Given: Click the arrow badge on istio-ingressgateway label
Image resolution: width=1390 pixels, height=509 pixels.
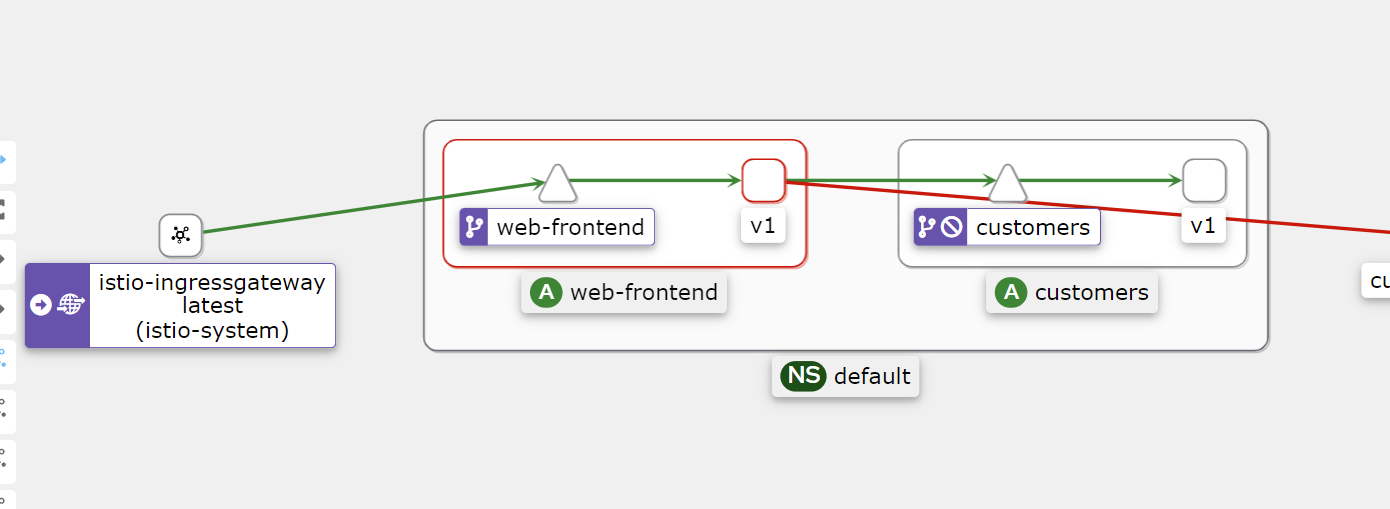Looking at the screenshot, I should coord(41,305).
